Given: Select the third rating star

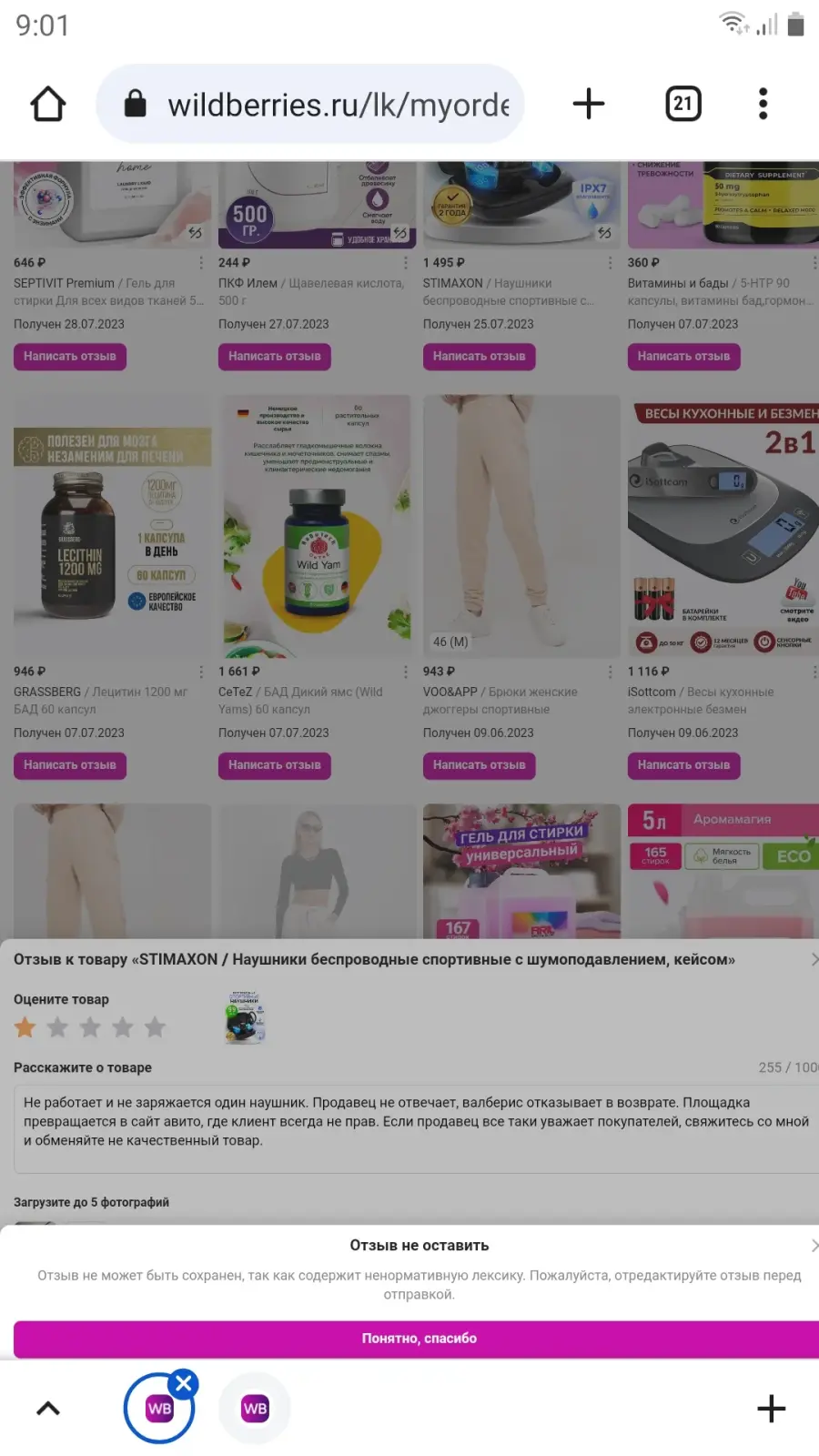Looking at the screenshot, I should point(90,1027).
